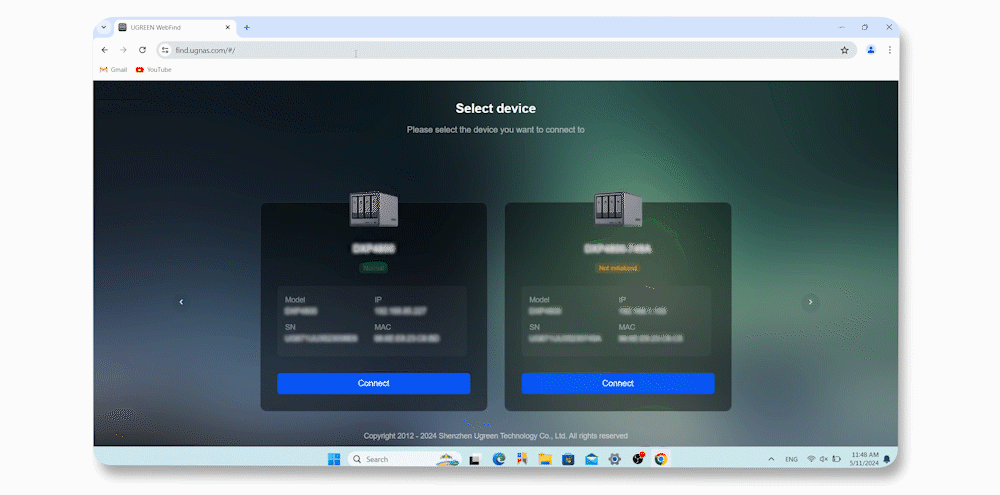Click the left device NAS thumbnail image
Image resolution: width=1000 pixels, height=495 pixels.
point(373,209)
